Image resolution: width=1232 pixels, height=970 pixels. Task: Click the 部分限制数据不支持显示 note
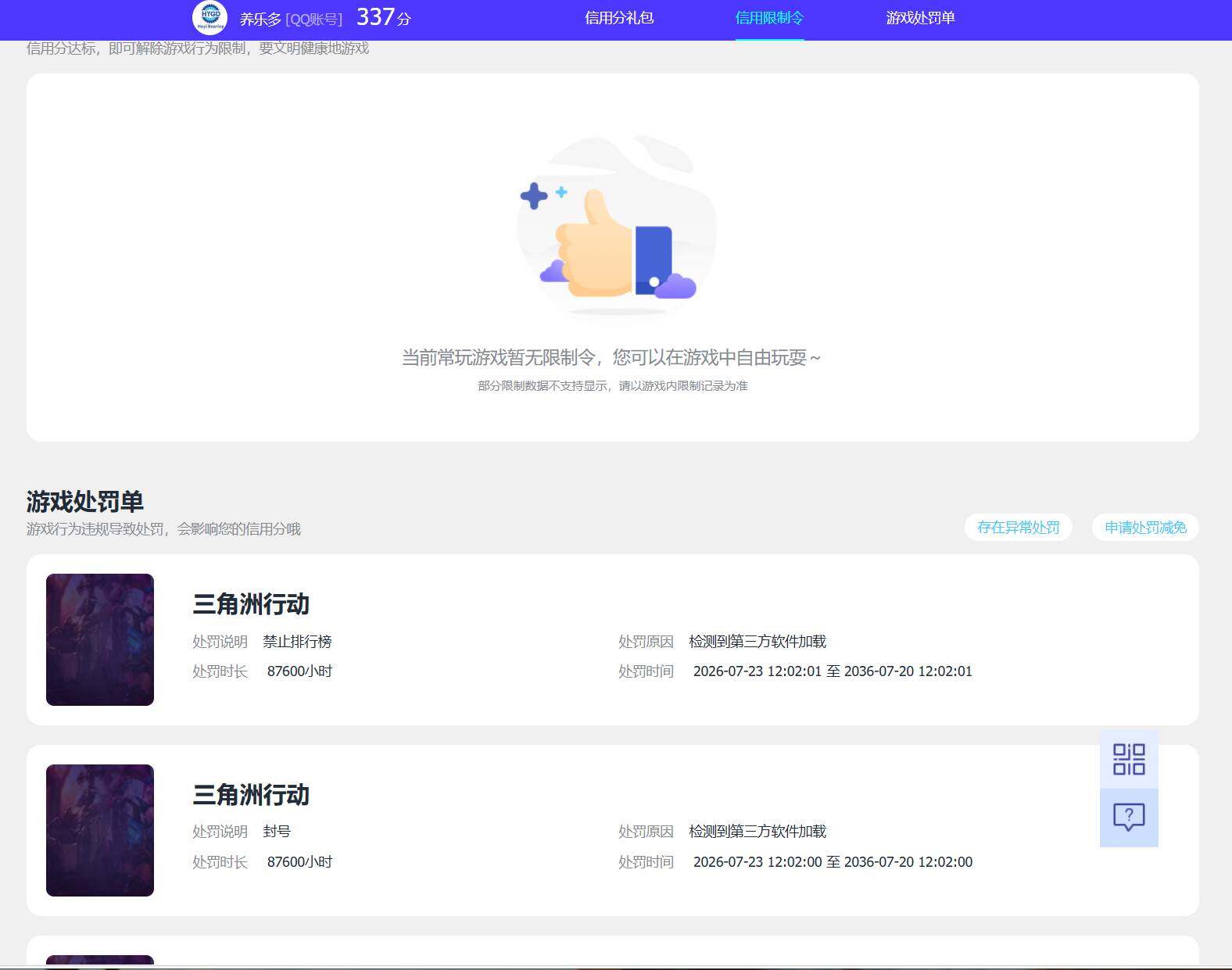pyautogui.click(x=613, y=386)
